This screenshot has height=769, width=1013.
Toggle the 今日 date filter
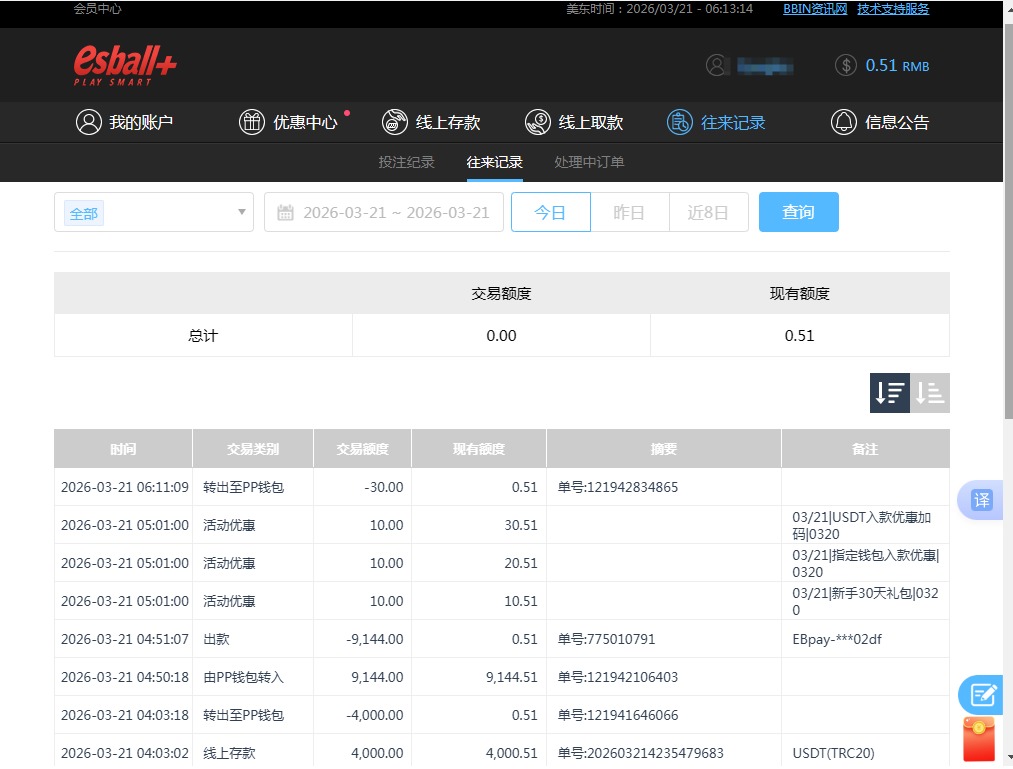[x=550, y=211]
